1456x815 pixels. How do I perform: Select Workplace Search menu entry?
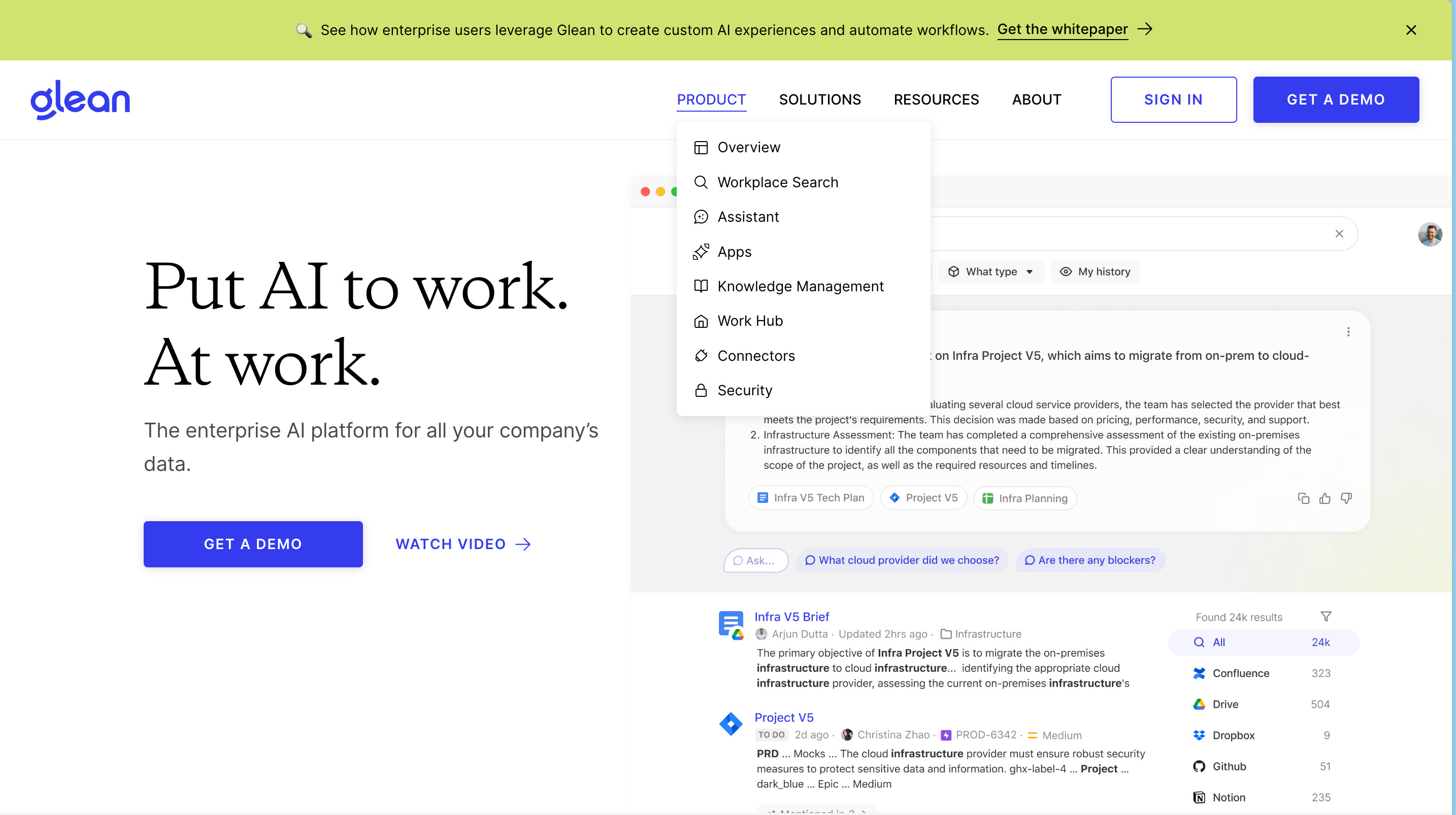803,182
